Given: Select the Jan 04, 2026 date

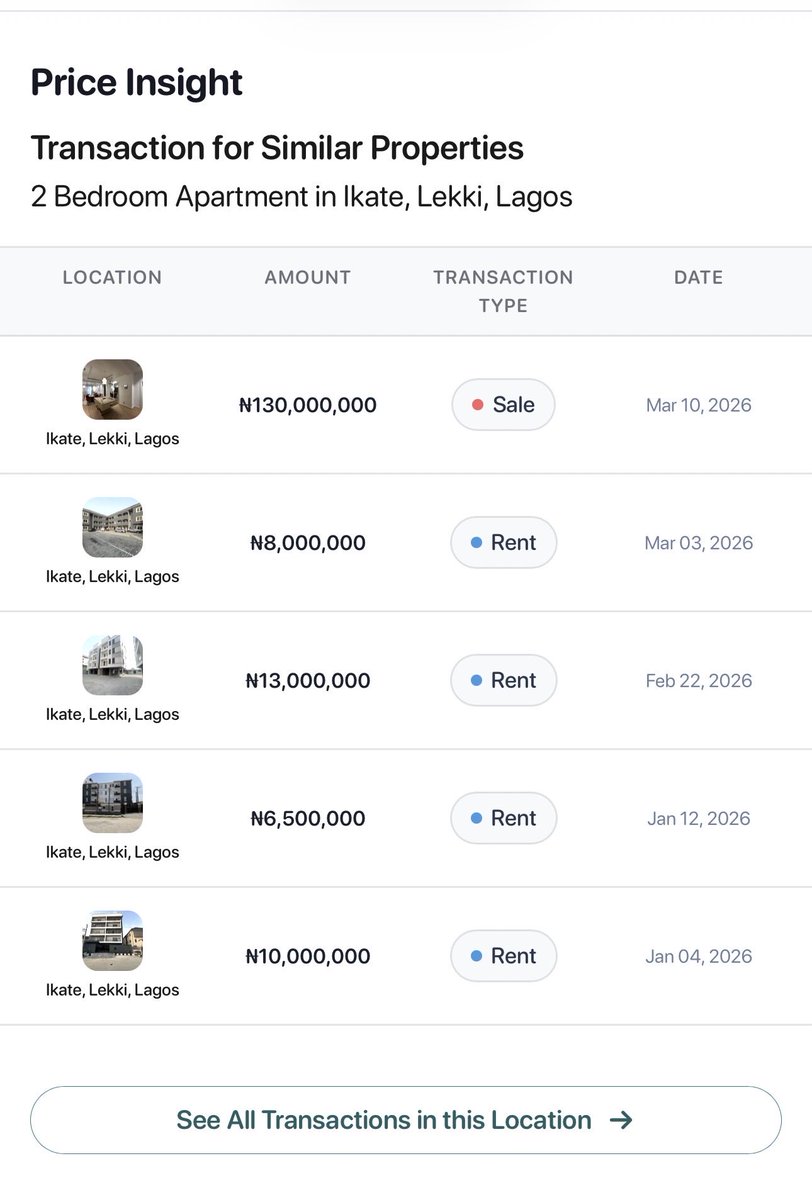Looking at the screenshot, I should (699, 956).
